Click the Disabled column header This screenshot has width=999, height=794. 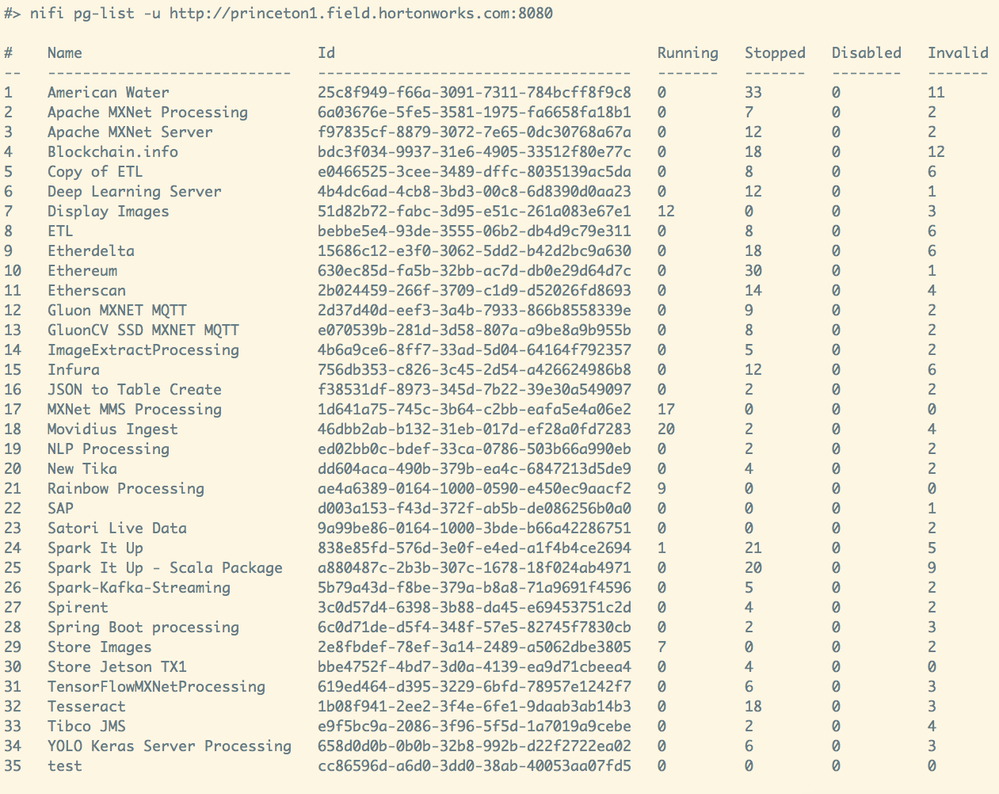tap(866, 52)
